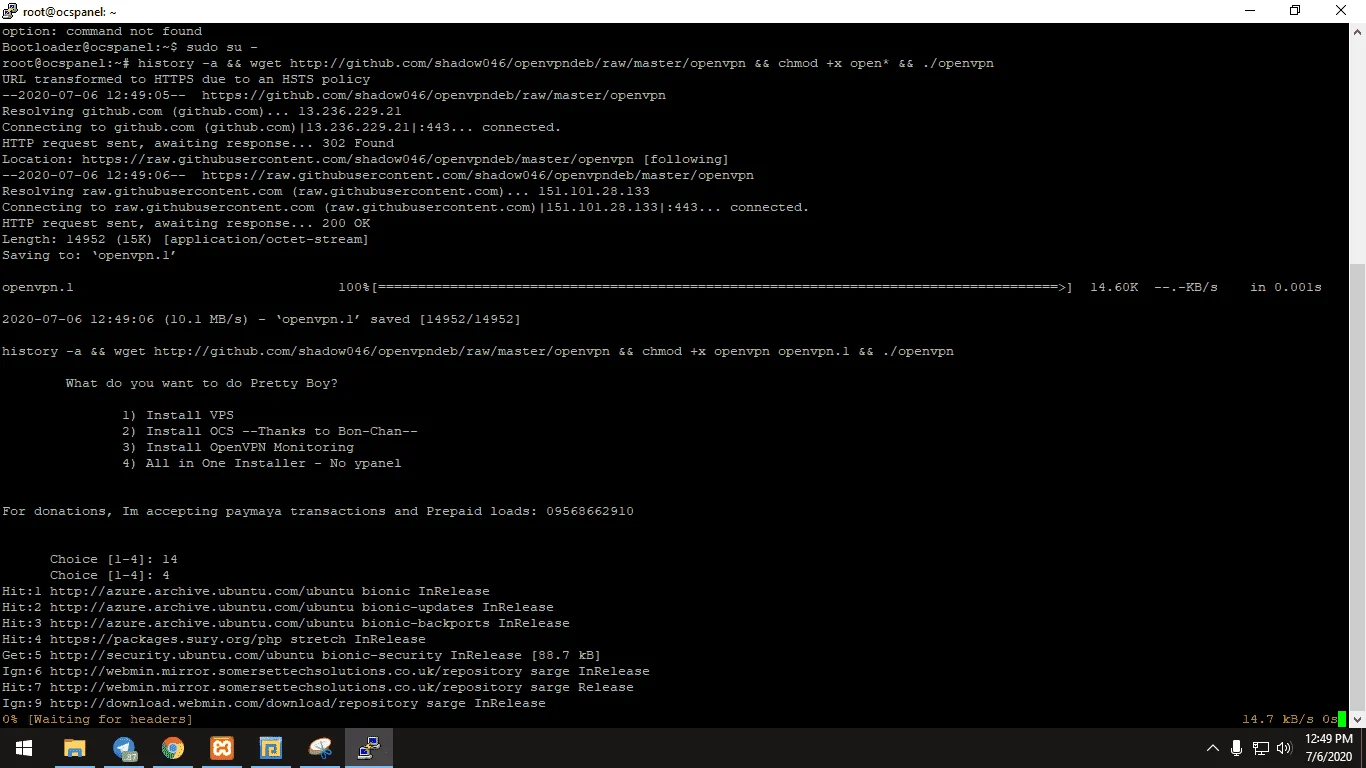Open Google Chrome from the taskbar
1366x768 pixels.
[x=173, y=748]
